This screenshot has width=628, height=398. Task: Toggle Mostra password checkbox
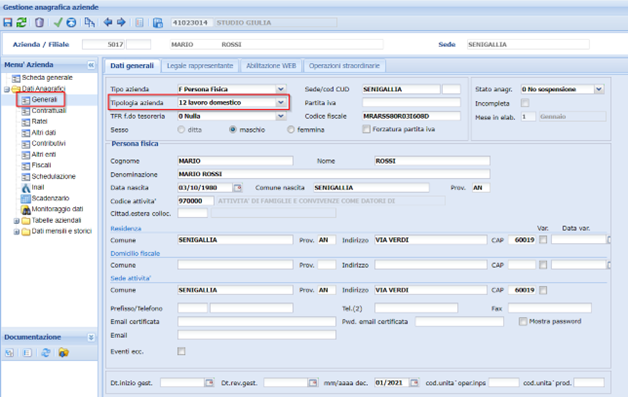pos(523,321)
